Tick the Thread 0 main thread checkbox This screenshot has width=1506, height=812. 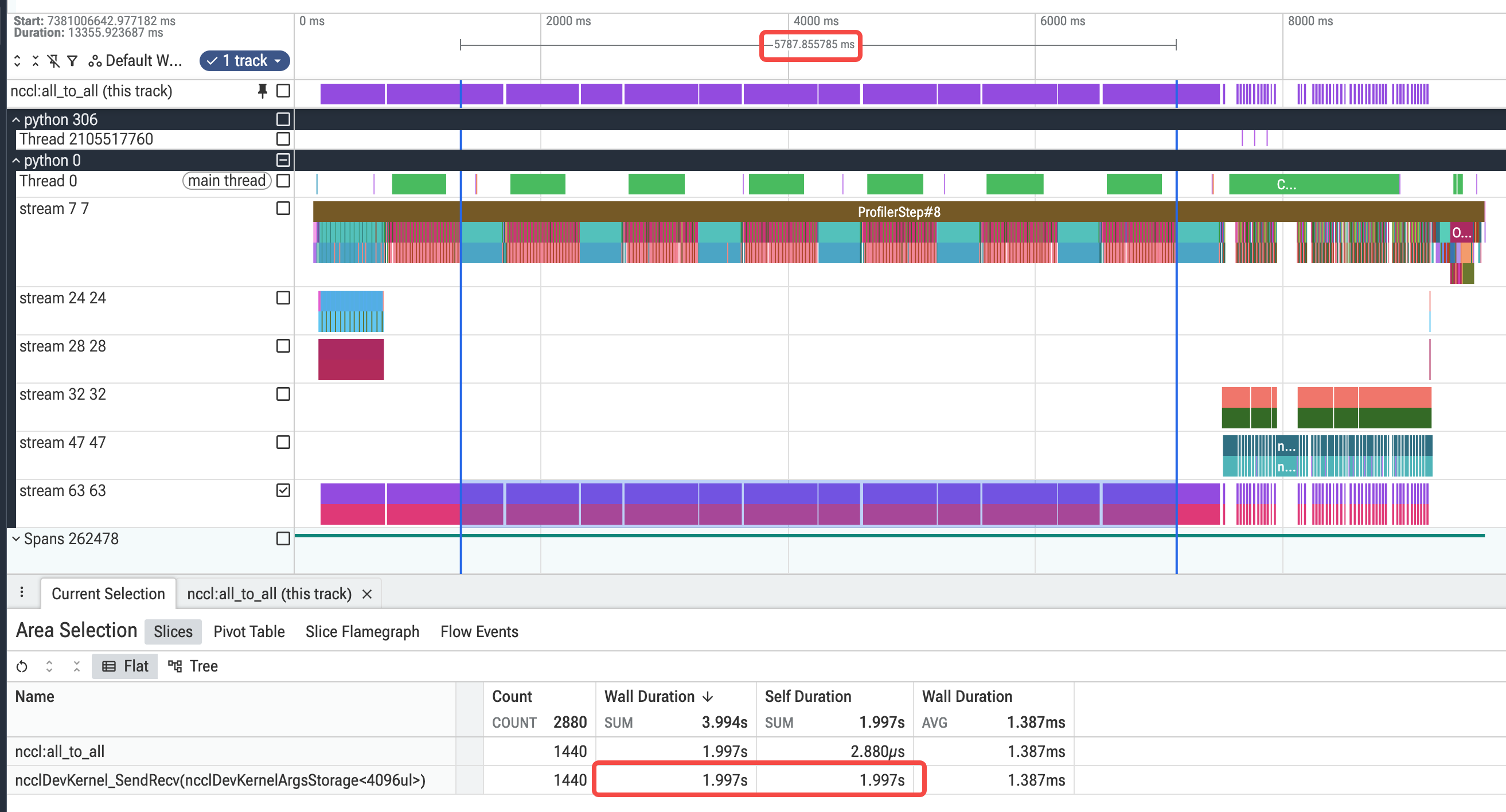tap(283, 181)
